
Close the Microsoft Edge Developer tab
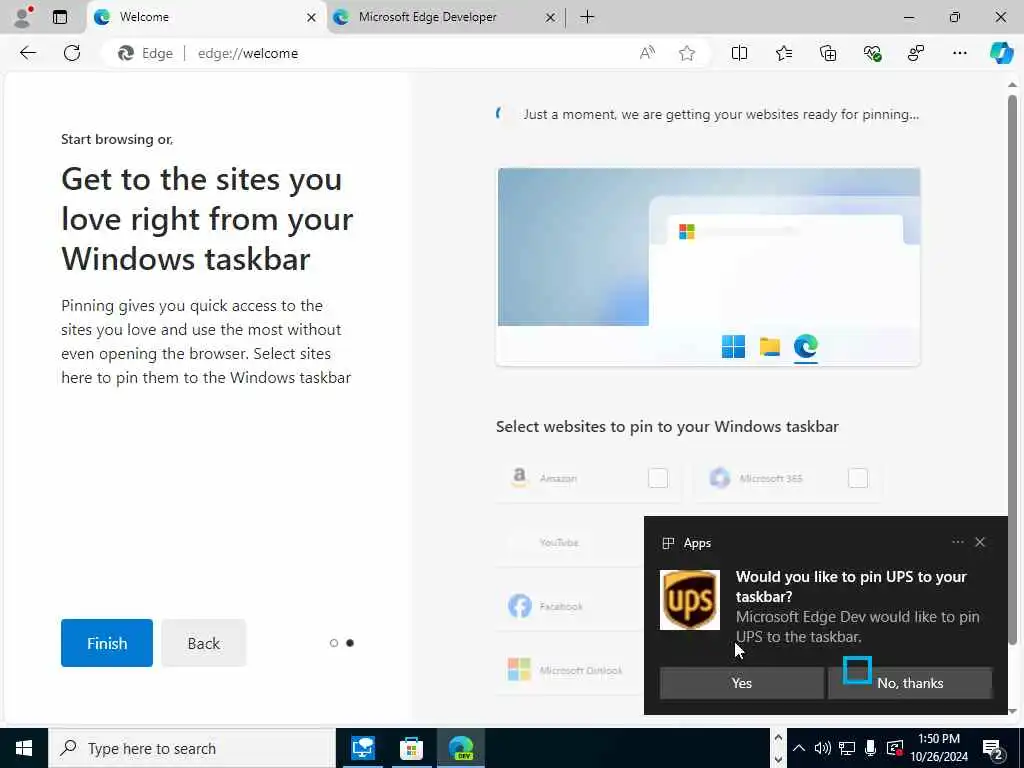[x=551, y=18]
